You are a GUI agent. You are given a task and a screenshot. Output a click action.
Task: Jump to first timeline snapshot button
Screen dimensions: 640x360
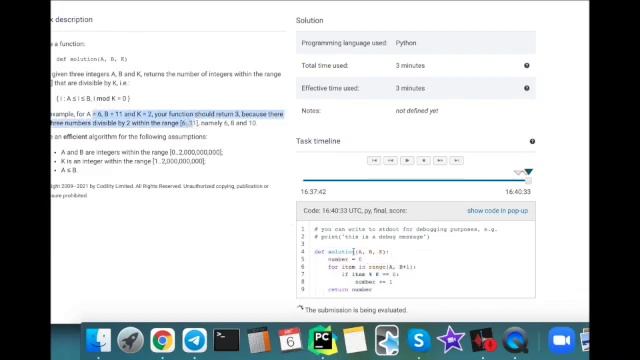click(374, 160)
